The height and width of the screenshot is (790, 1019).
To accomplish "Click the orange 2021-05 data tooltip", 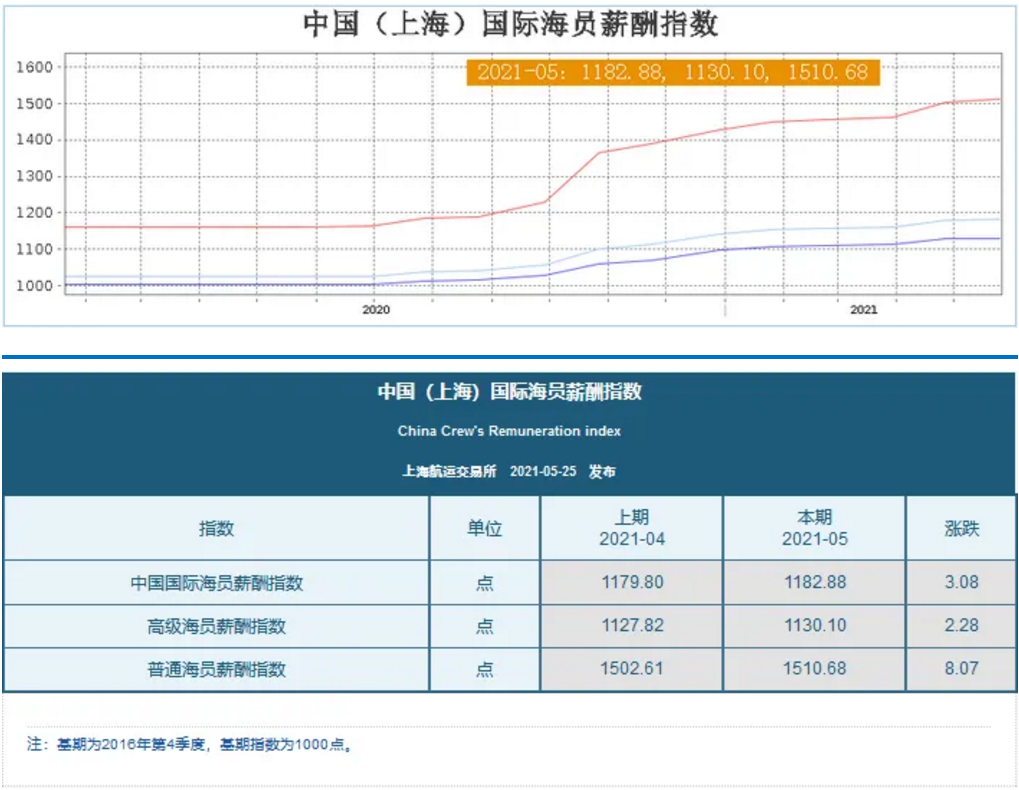I will pos(673,72).
